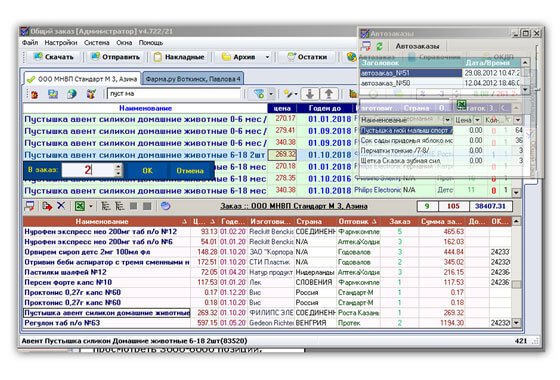Click the first gray square icon in order toolbar
This screenshot has width=560, height=380.
coord(134,206)
